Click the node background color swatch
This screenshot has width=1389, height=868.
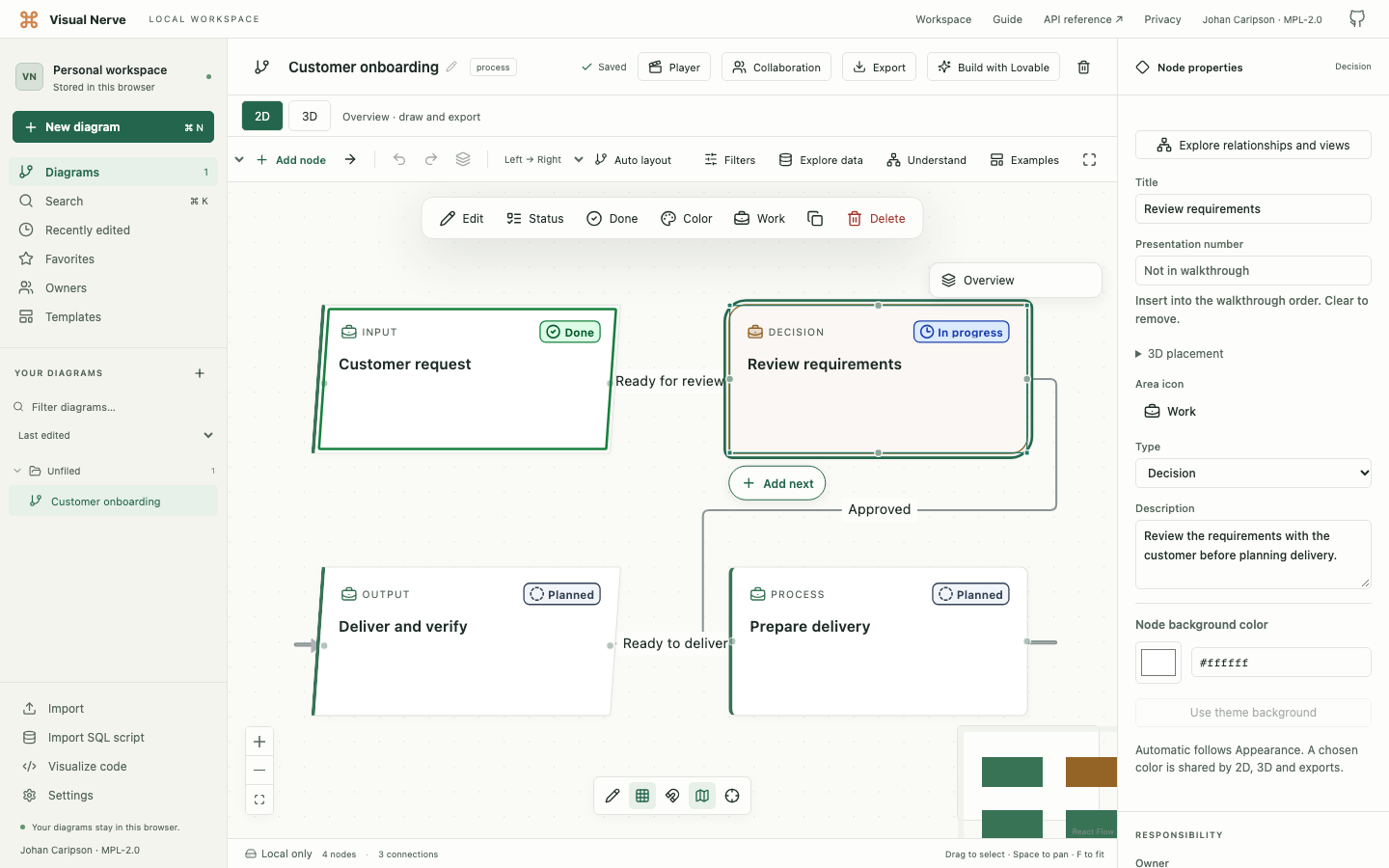1158,663
